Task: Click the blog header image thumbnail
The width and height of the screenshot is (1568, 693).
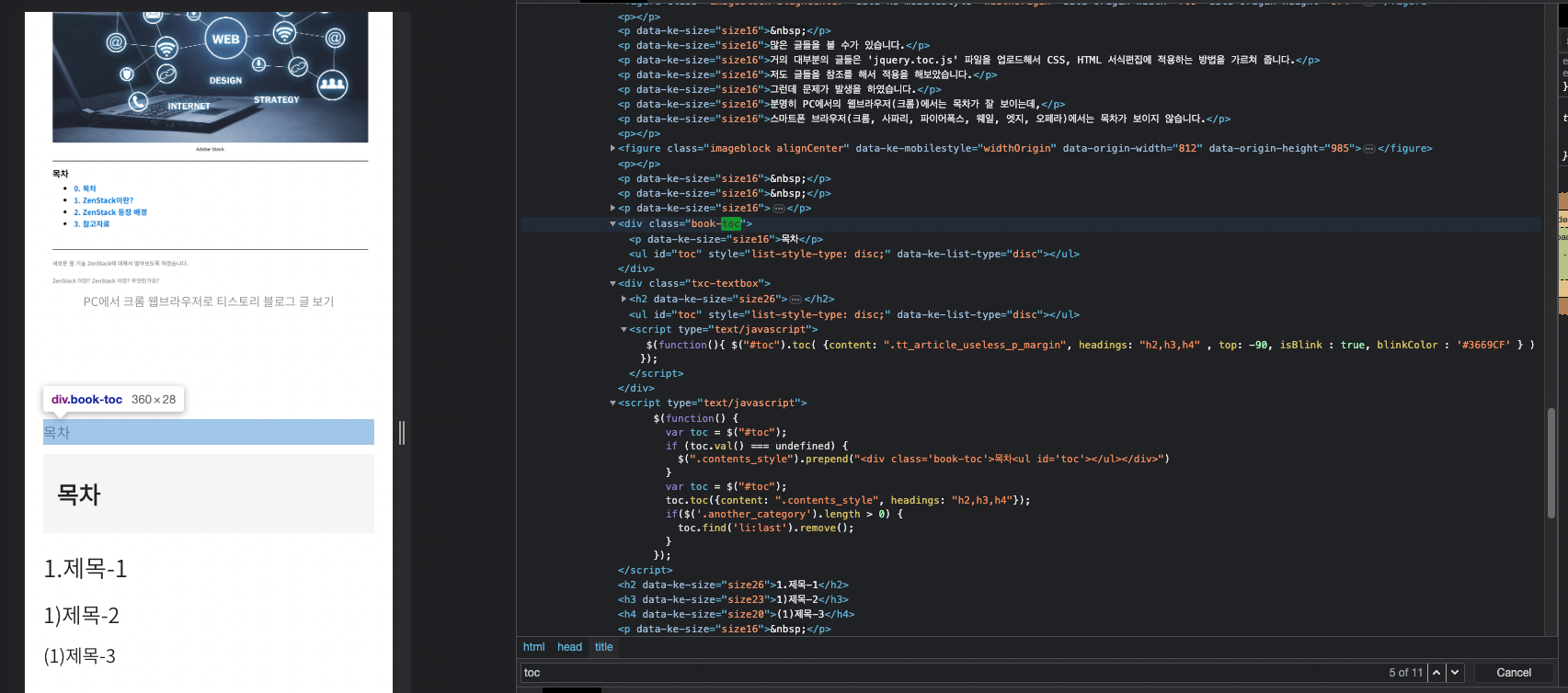Action: (210, 77)
